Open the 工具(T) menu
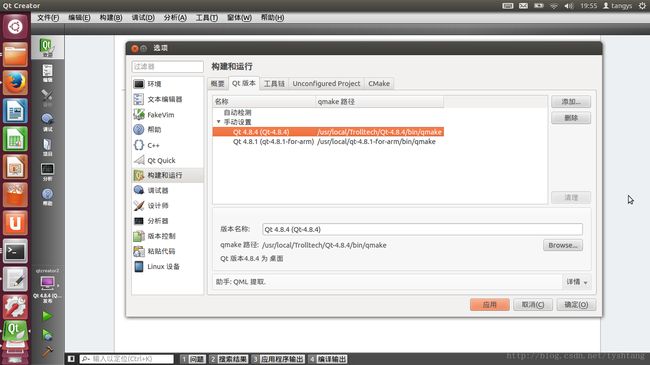Screen dimensions: 650x365 (206, 18)
